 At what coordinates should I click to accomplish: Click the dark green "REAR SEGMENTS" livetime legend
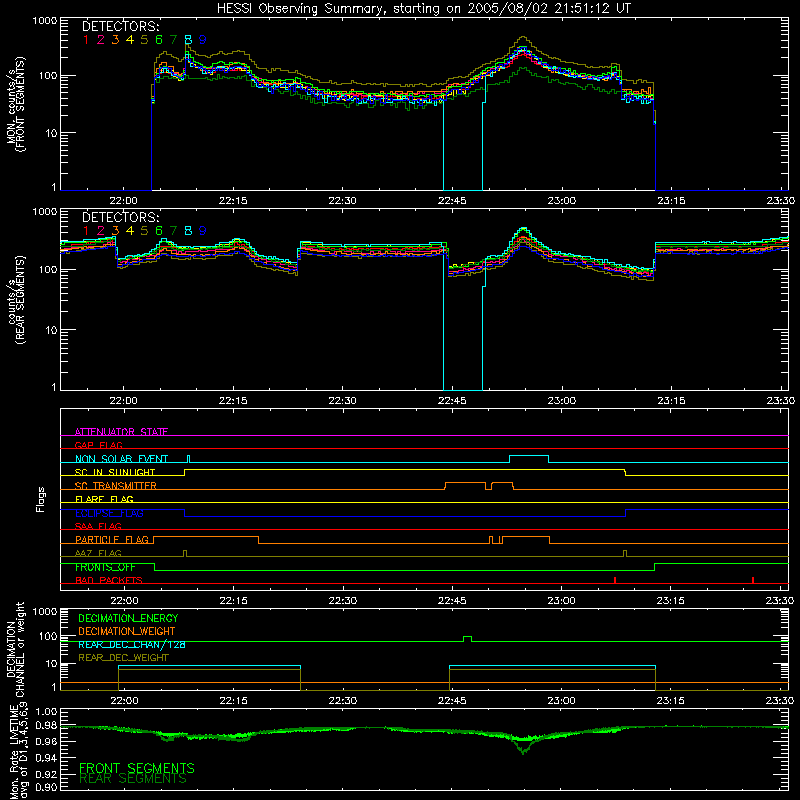[x=133, y=779]
